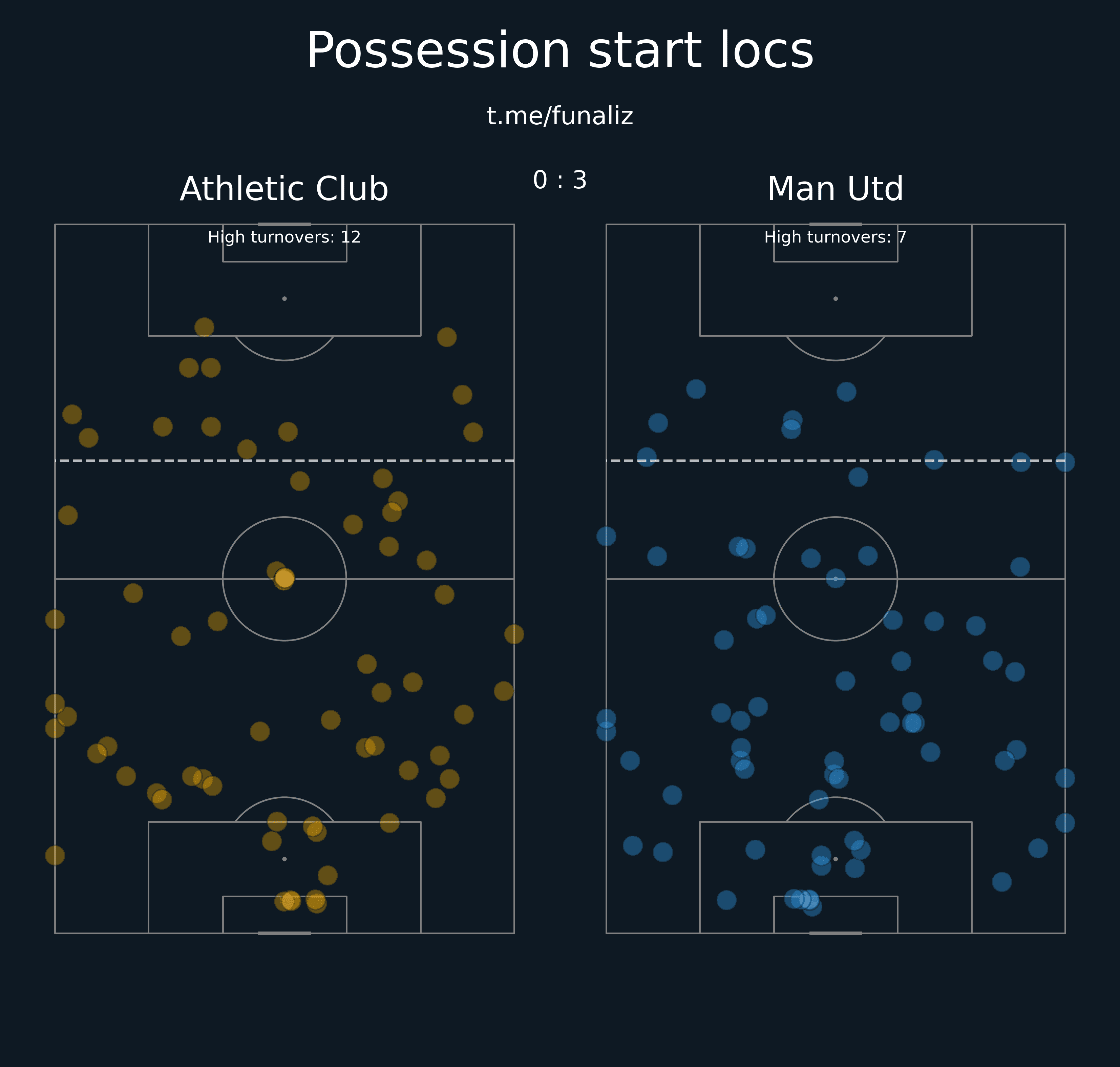The image size is (1120, 1067).
Task: Click blue dot at right end of dashed line
Action: tap(1065, 462)
